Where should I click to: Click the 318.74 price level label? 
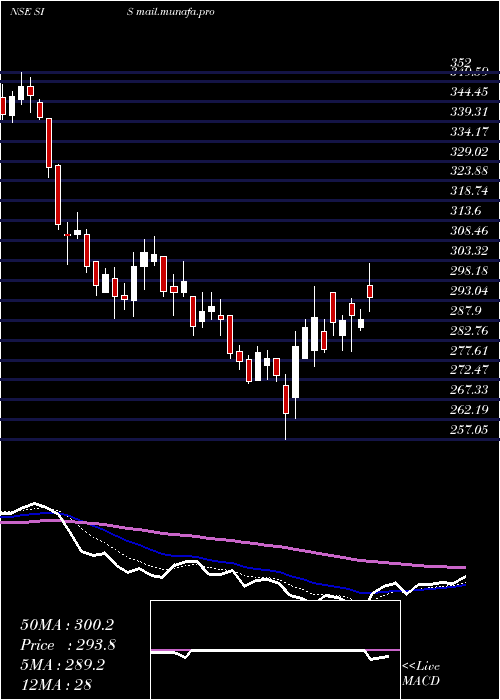click(x=469, y=192)
